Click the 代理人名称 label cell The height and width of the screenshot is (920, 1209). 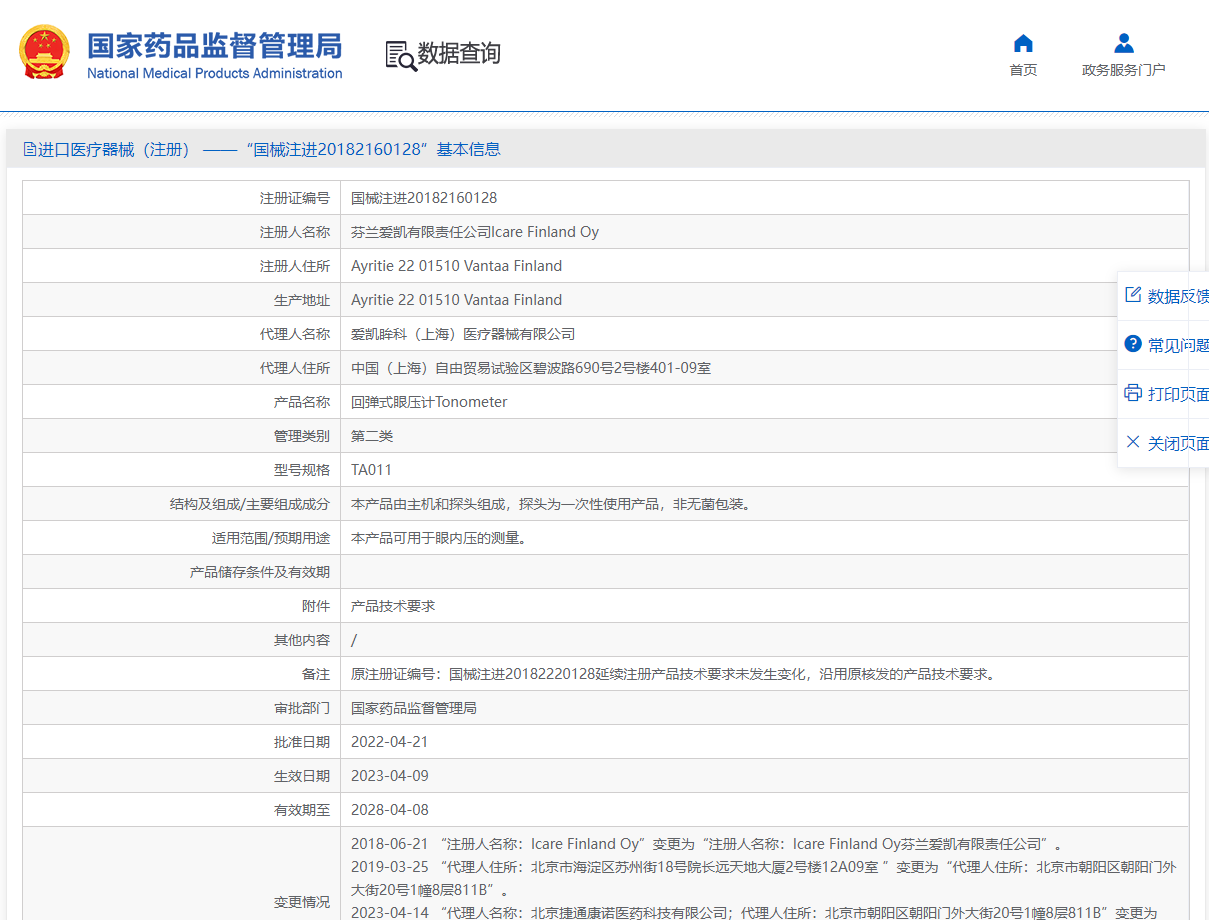182,334
